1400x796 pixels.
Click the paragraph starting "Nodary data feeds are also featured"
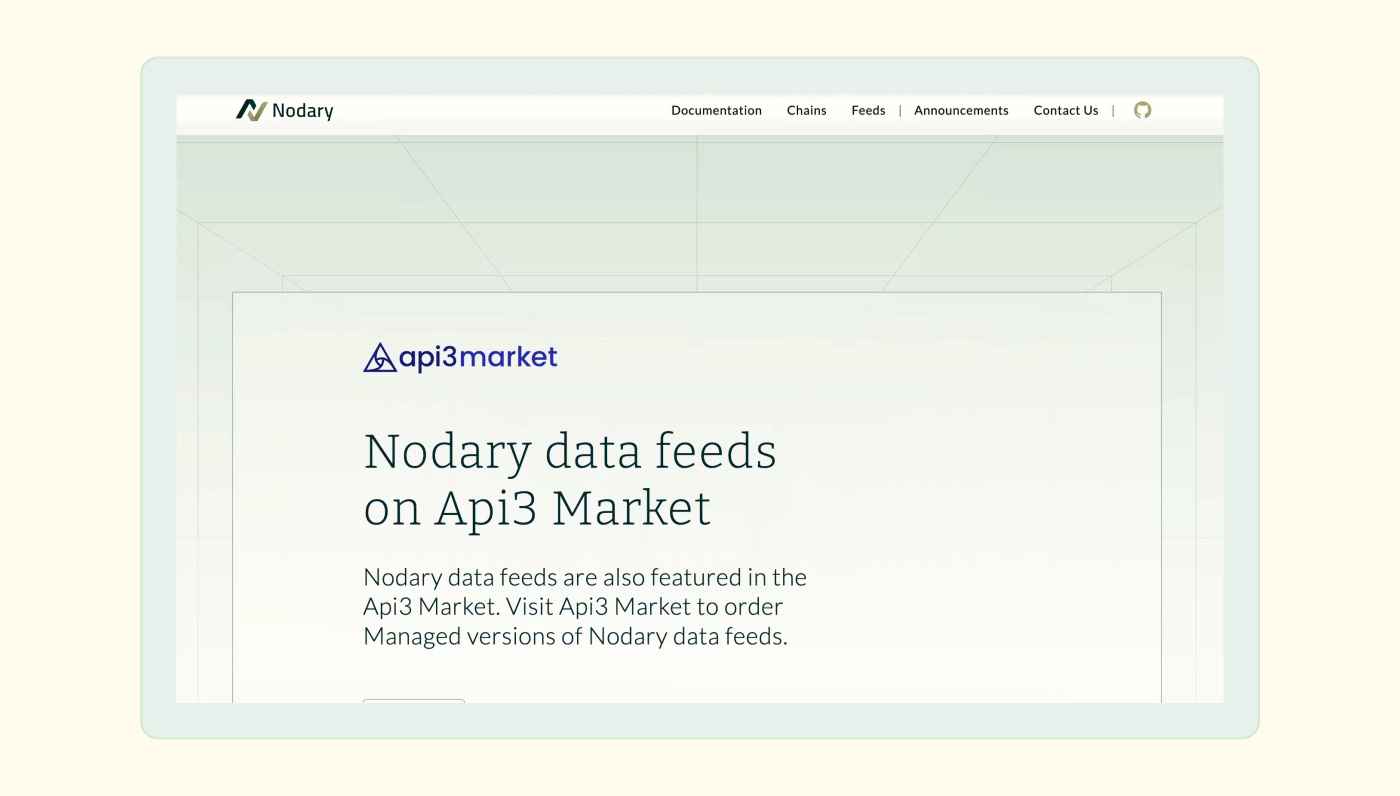(585, 607)
